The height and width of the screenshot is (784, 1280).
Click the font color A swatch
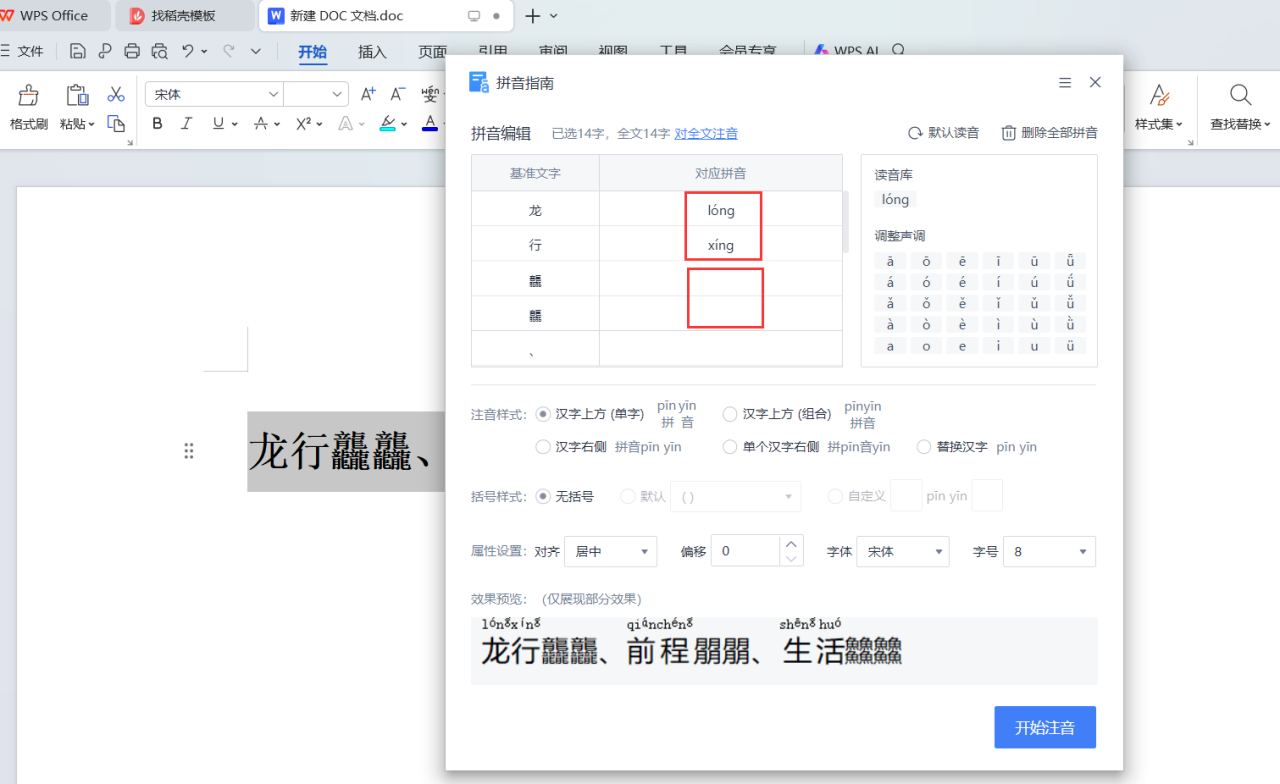pyautogui.click(x=430, y=124)
